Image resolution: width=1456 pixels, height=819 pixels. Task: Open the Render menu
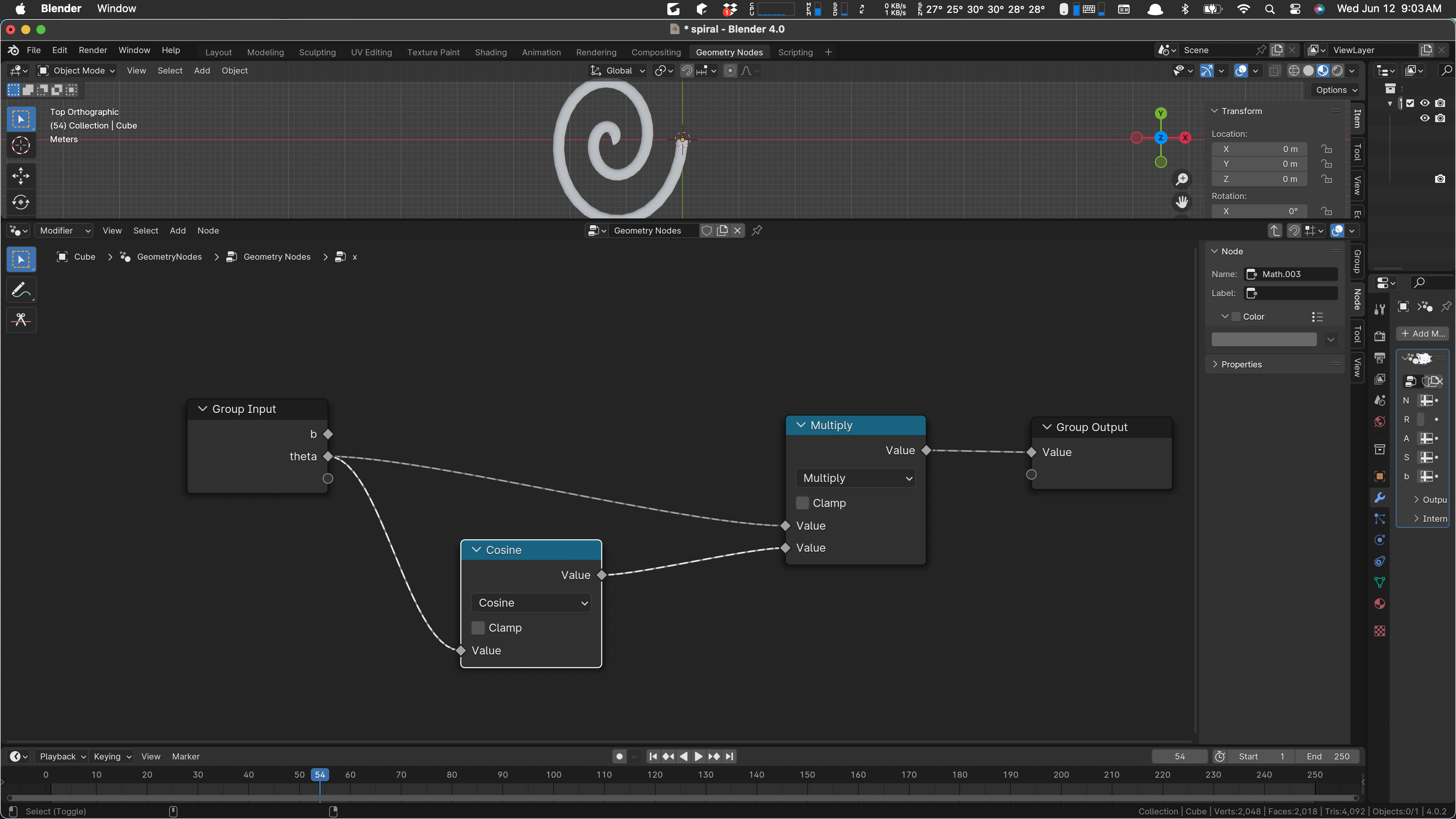click(93, 50)
